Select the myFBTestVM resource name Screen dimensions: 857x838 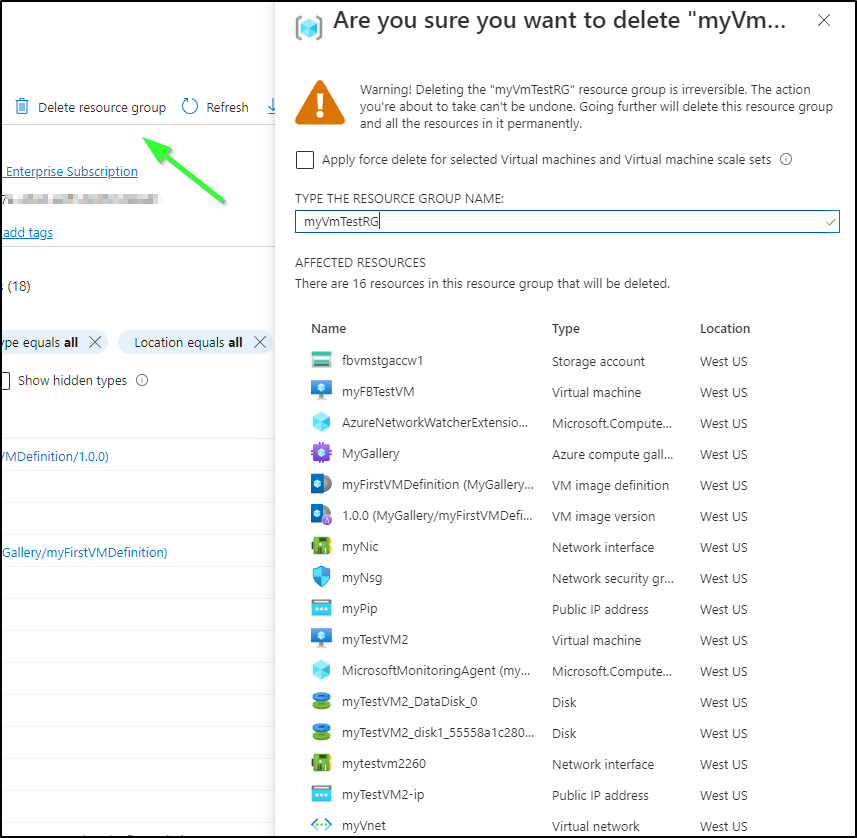(378, 391)
